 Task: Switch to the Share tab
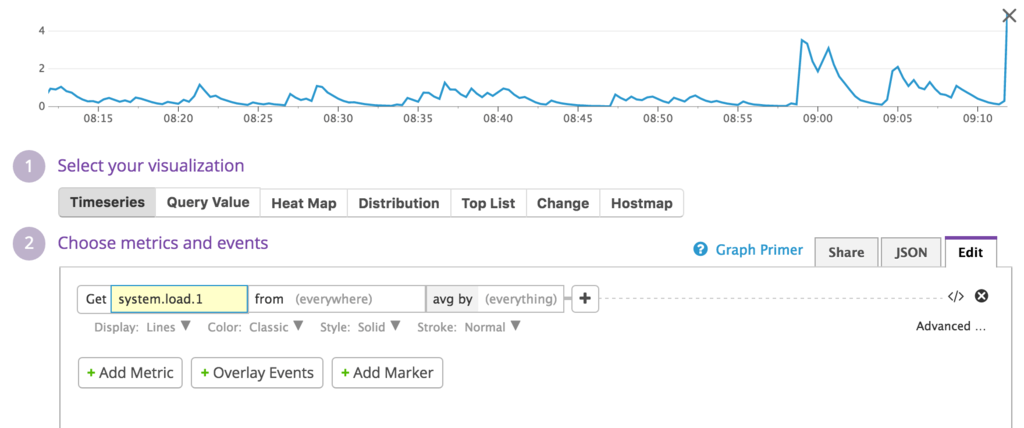click(846, 253)
